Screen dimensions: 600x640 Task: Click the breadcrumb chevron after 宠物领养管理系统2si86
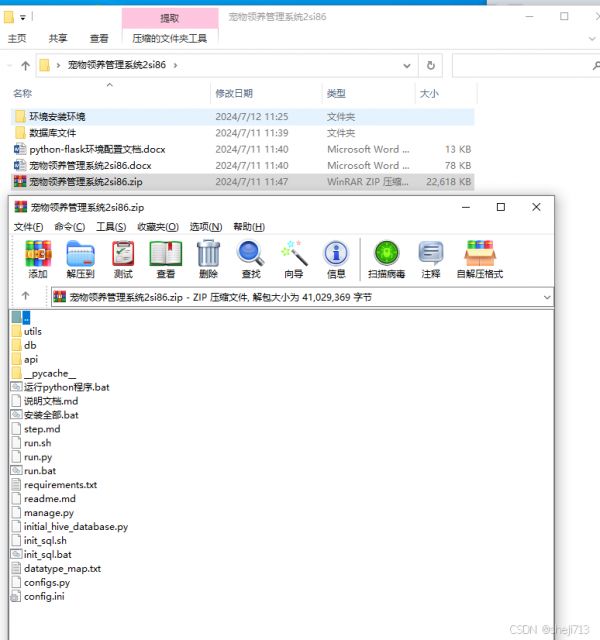(x=176, y=65)
